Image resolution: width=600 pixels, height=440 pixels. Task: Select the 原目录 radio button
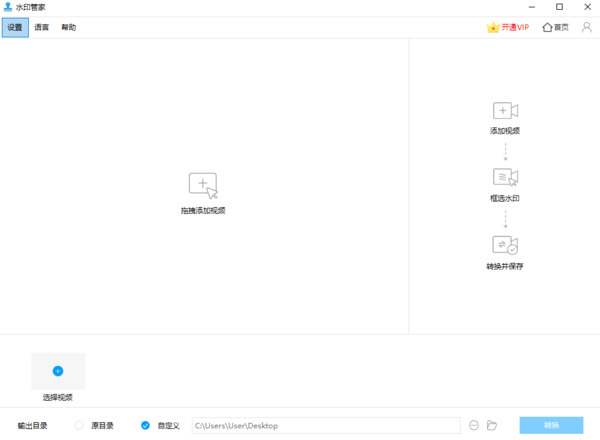click(79, 425)
